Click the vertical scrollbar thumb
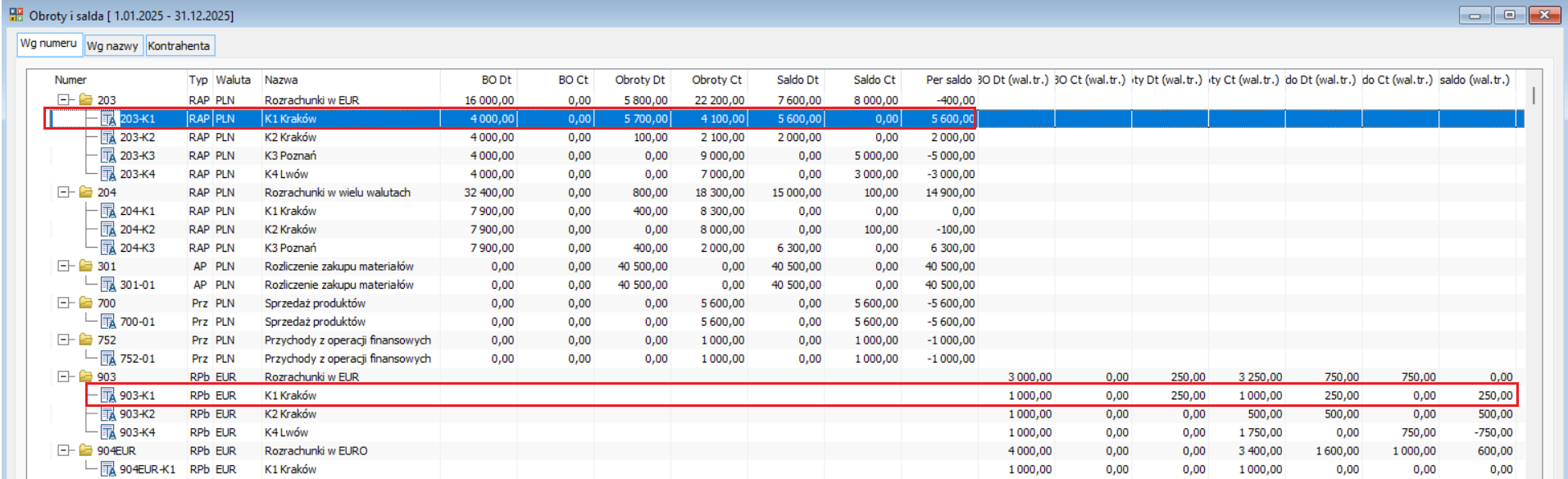The width and height of the screenshot is (1568, 479). click(x=1533, y=94)
